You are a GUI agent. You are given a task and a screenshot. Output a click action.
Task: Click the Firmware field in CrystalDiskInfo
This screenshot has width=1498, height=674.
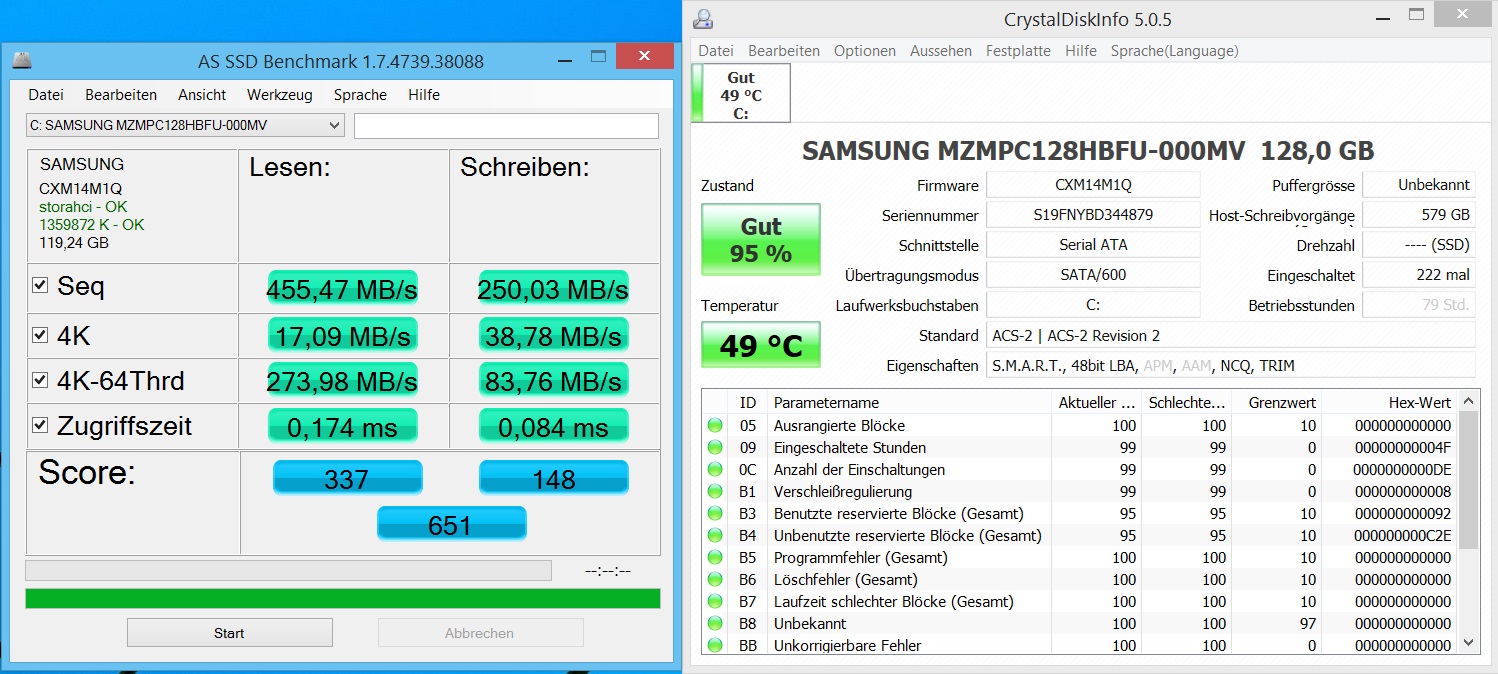1093,185
